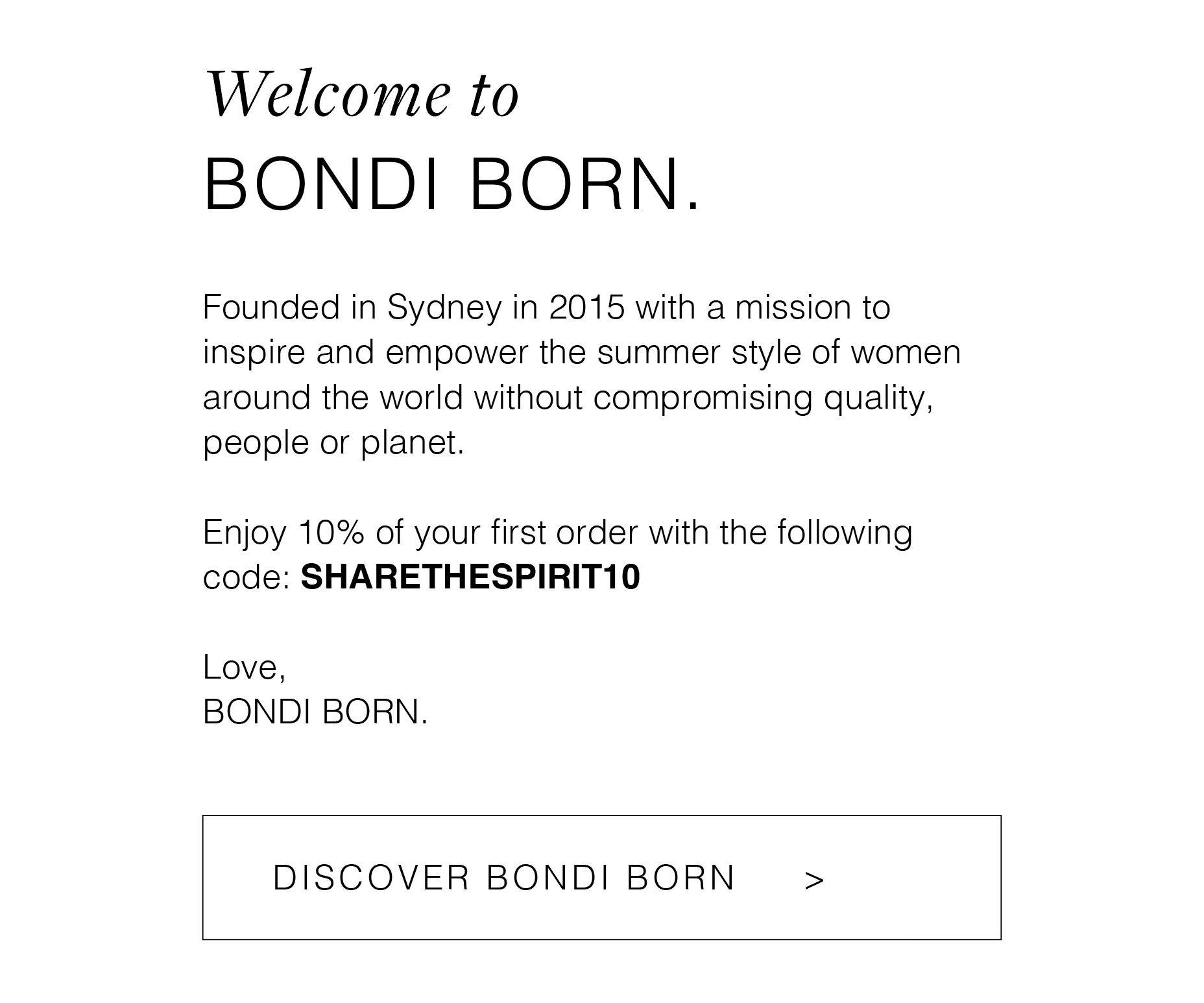Click the word women in paragraph
The image size is (1204, 1003).
pyautogui.click(x=906, y=352)
